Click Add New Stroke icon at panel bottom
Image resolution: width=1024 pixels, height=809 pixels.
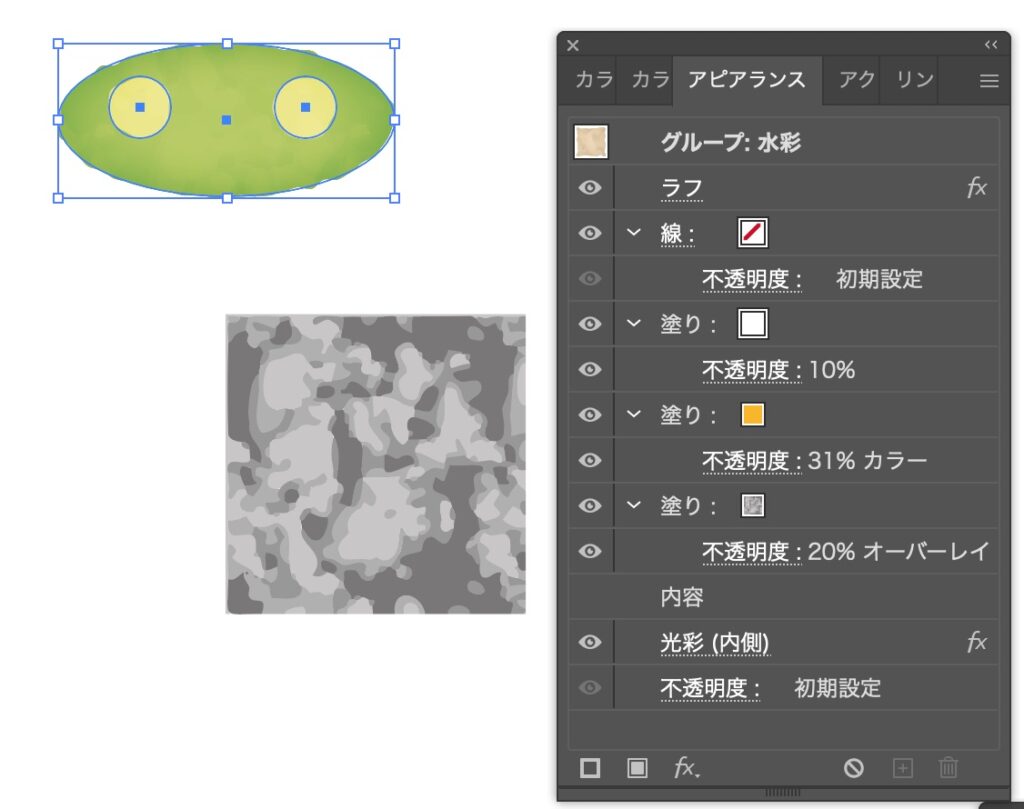coord(590,768)
